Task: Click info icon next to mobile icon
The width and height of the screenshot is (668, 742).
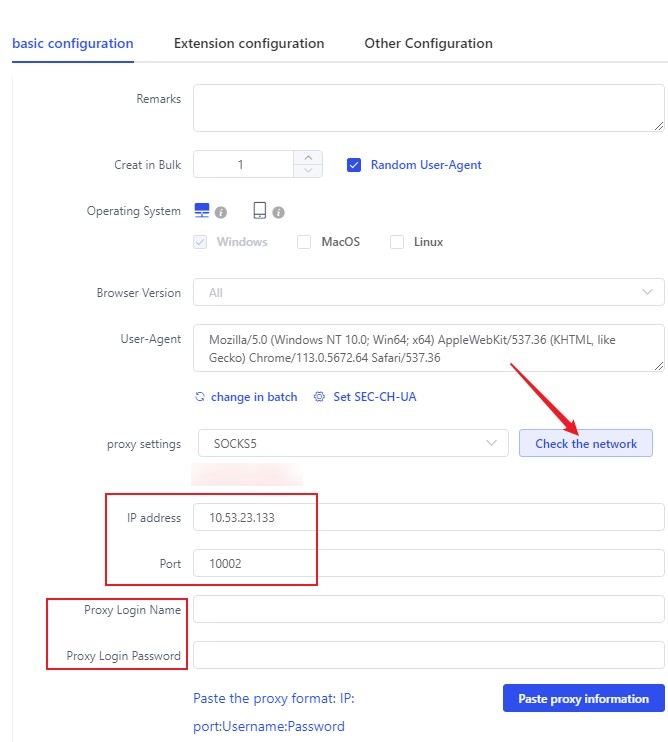Action: [x=279, y=213]
